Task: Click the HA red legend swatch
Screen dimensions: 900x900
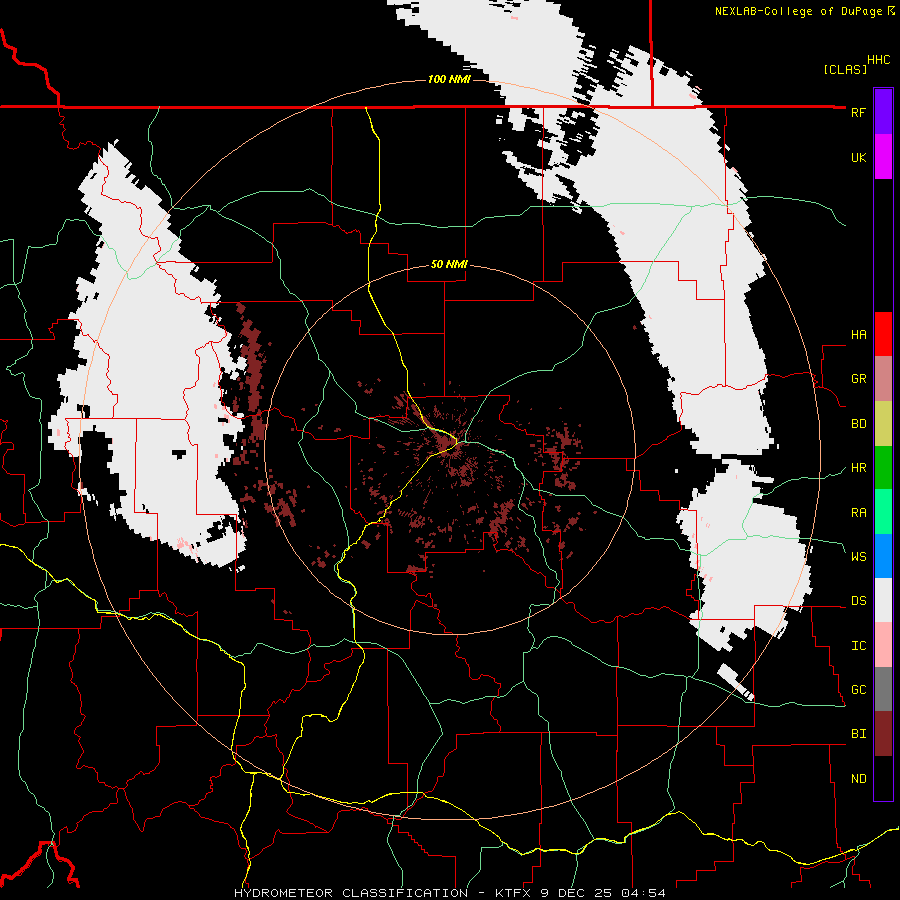Action: click(883, 334)
